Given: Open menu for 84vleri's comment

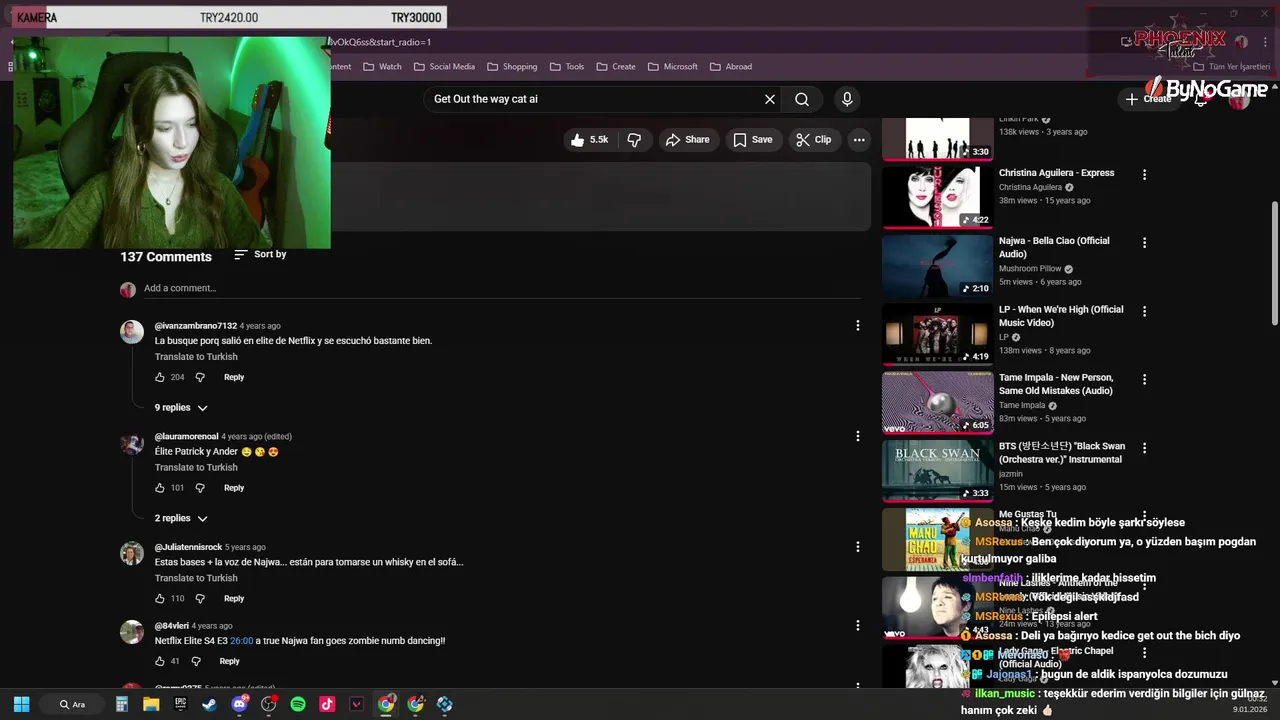Looking at the screenshot, I should pos(857,625).
